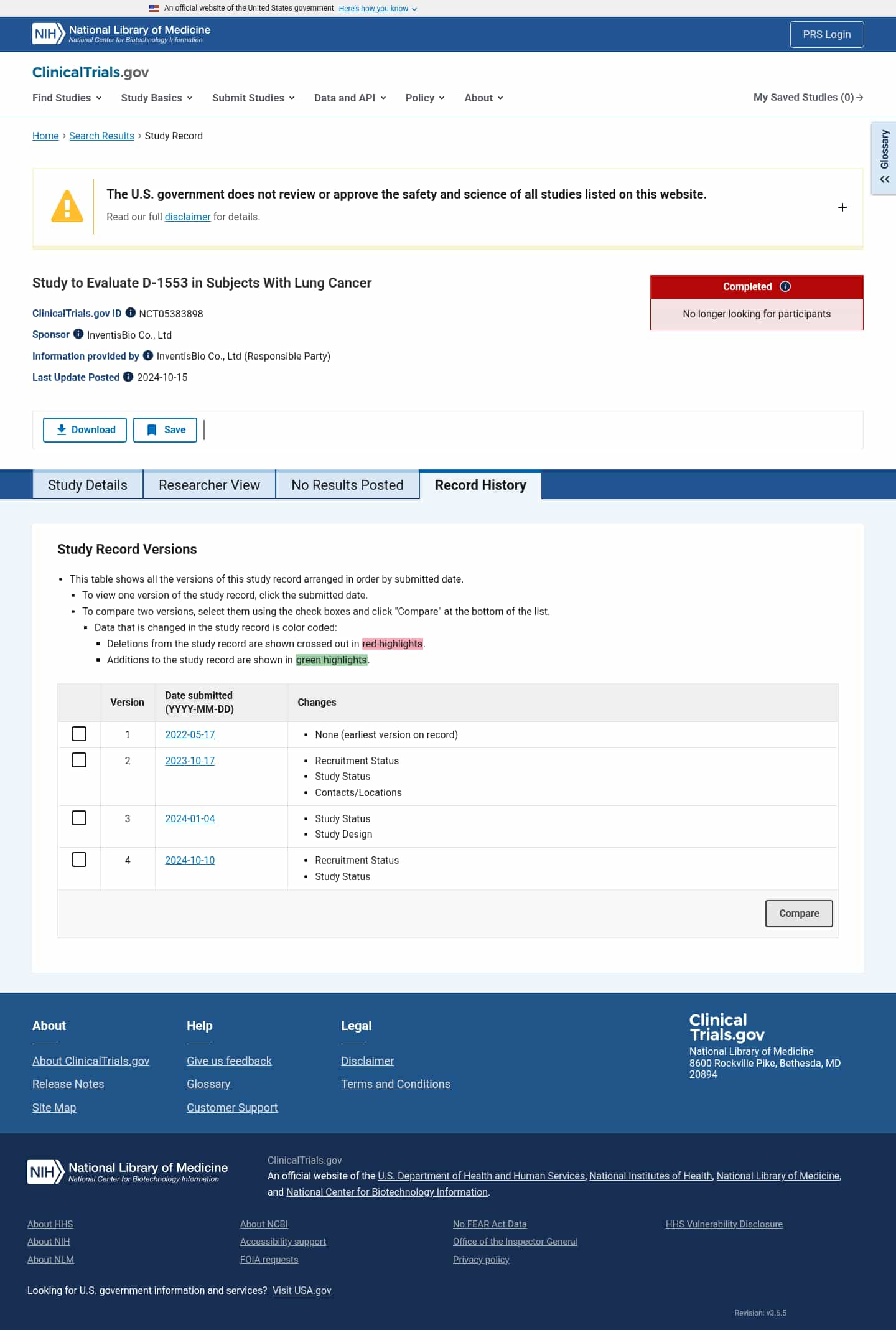
Task: Select checkbox for version 1
Action: point(79,734)
